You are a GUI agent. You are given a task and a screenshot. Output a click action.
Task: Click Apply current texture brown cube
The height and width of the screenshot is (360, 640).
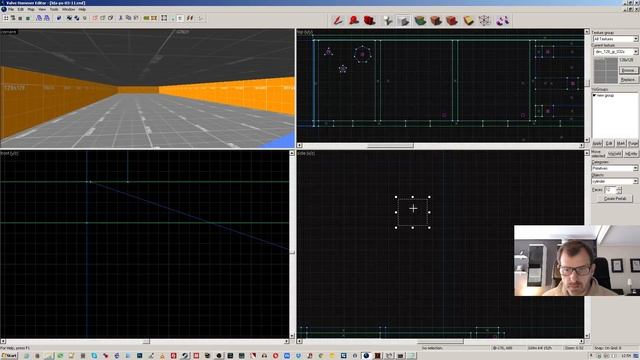(436, 20)
